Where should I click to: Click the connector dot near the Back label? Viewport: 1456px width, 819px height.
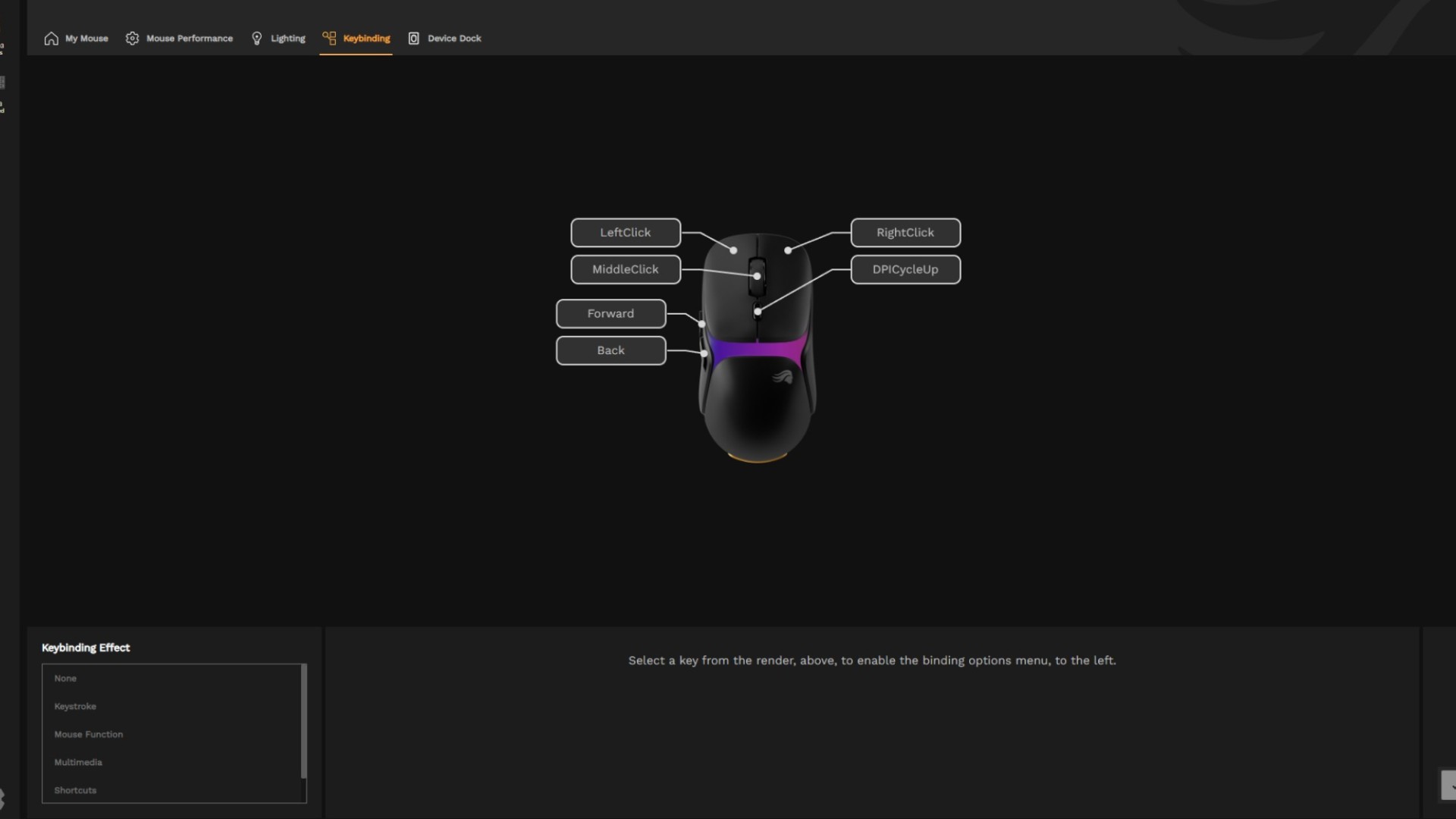pos(703,352)
